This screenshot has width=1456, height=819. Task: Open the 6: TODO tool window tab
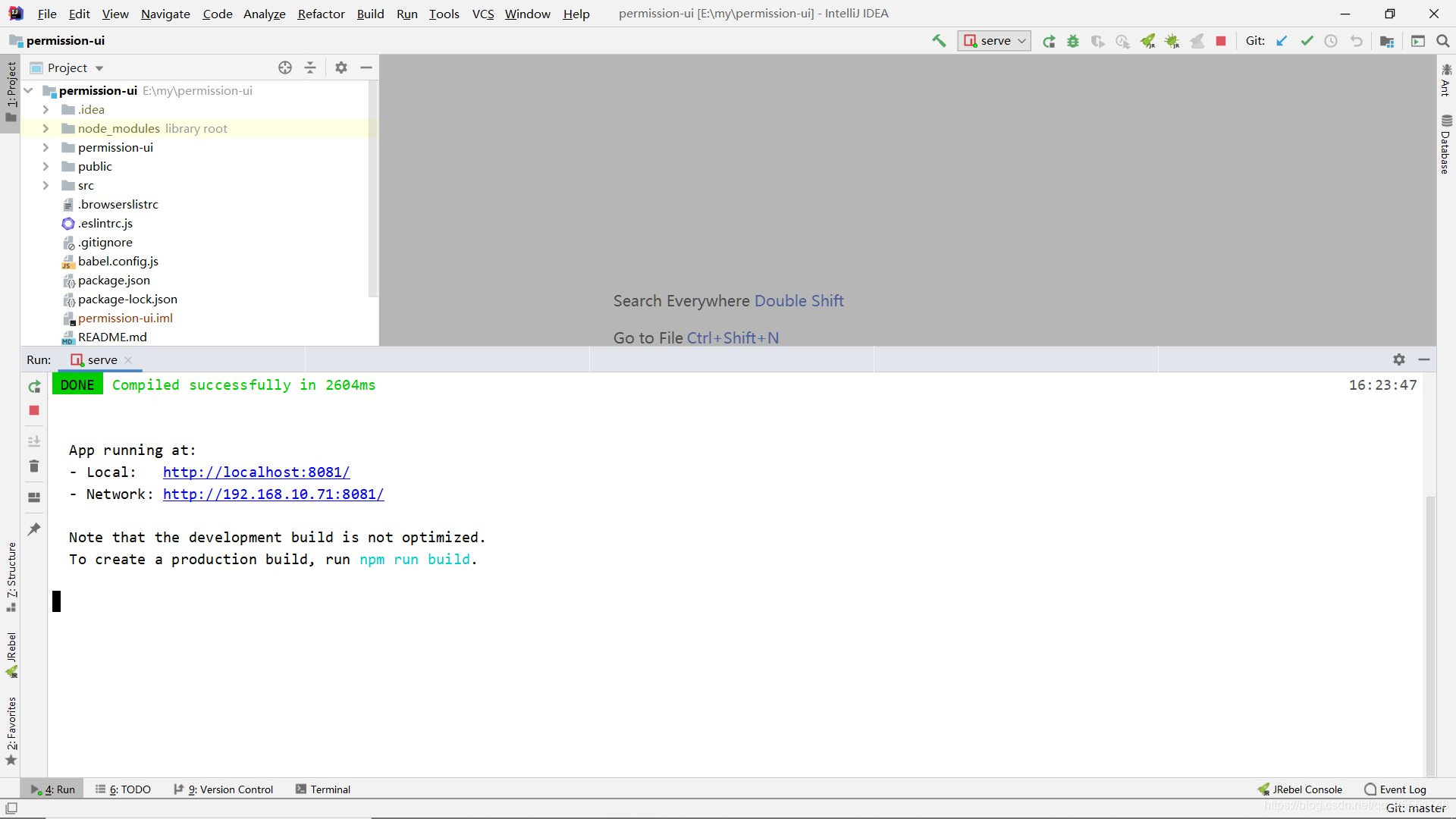click(123, 789)
